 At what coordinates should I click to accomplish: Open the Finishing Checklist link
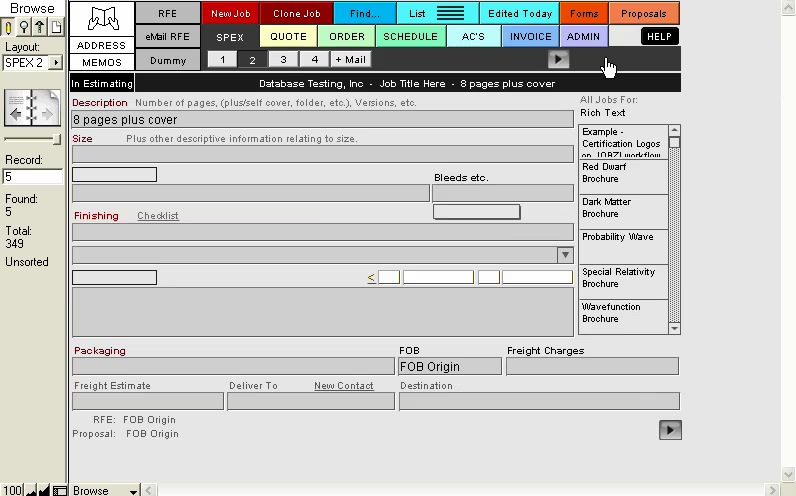pyautogui.click(x=158, y=216)
